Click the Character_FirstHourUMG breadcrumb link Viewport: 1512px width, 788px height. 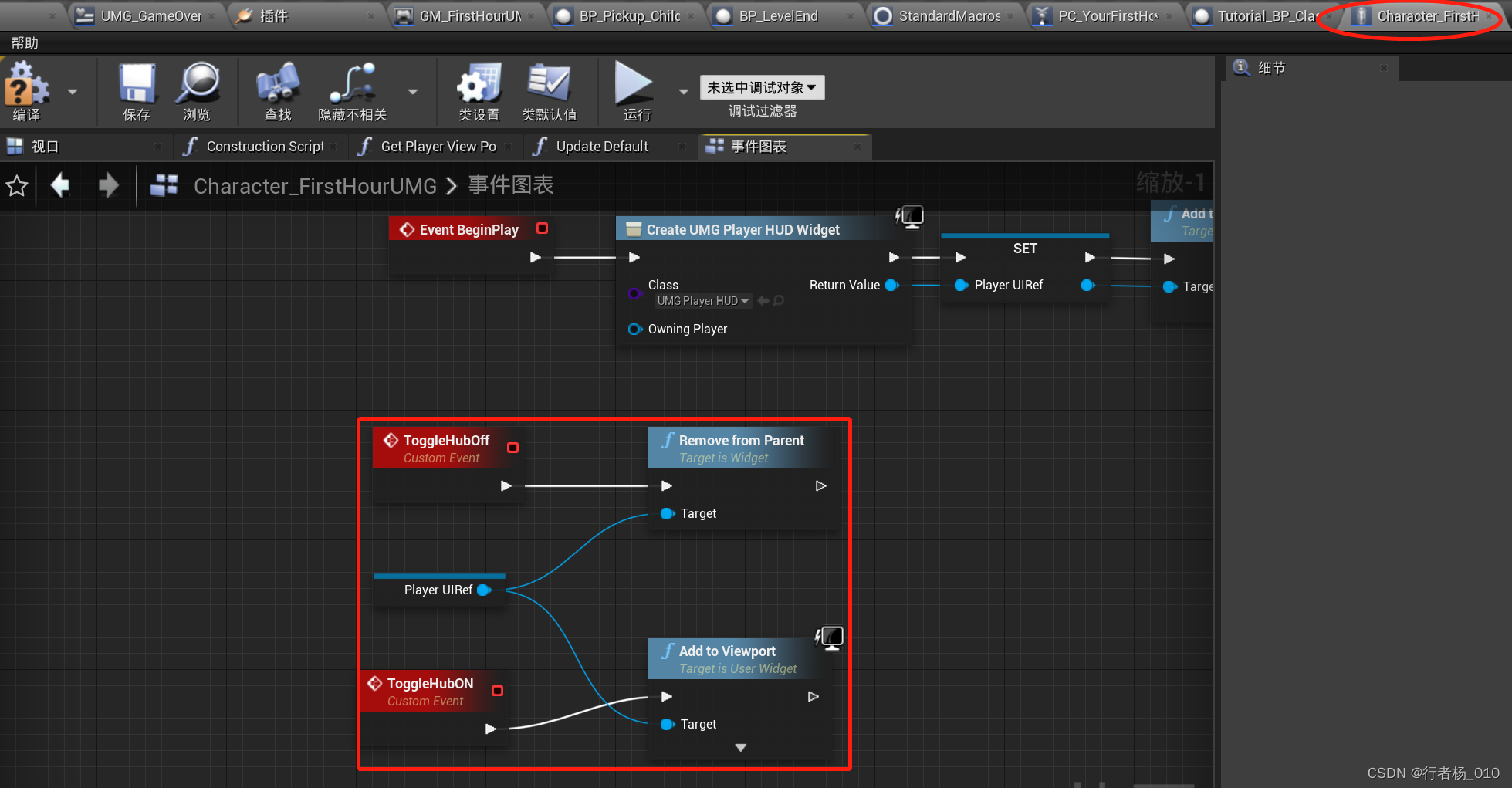click(315, 185)
